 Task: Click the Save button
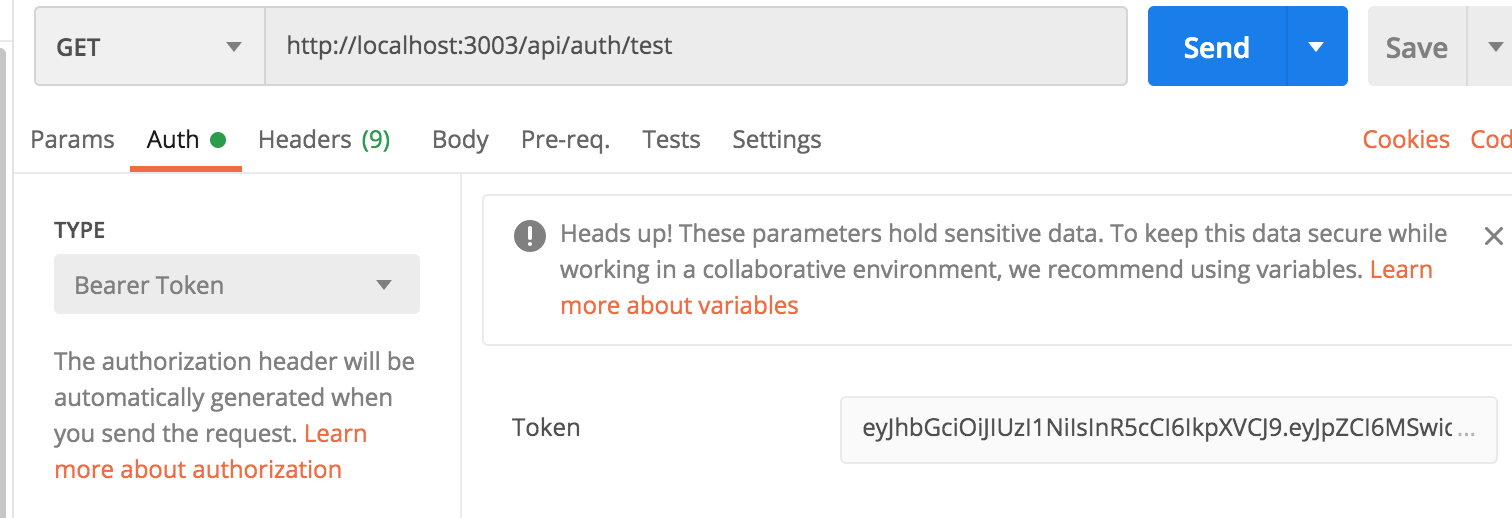pyautogui.click(x=1417, y=47)
